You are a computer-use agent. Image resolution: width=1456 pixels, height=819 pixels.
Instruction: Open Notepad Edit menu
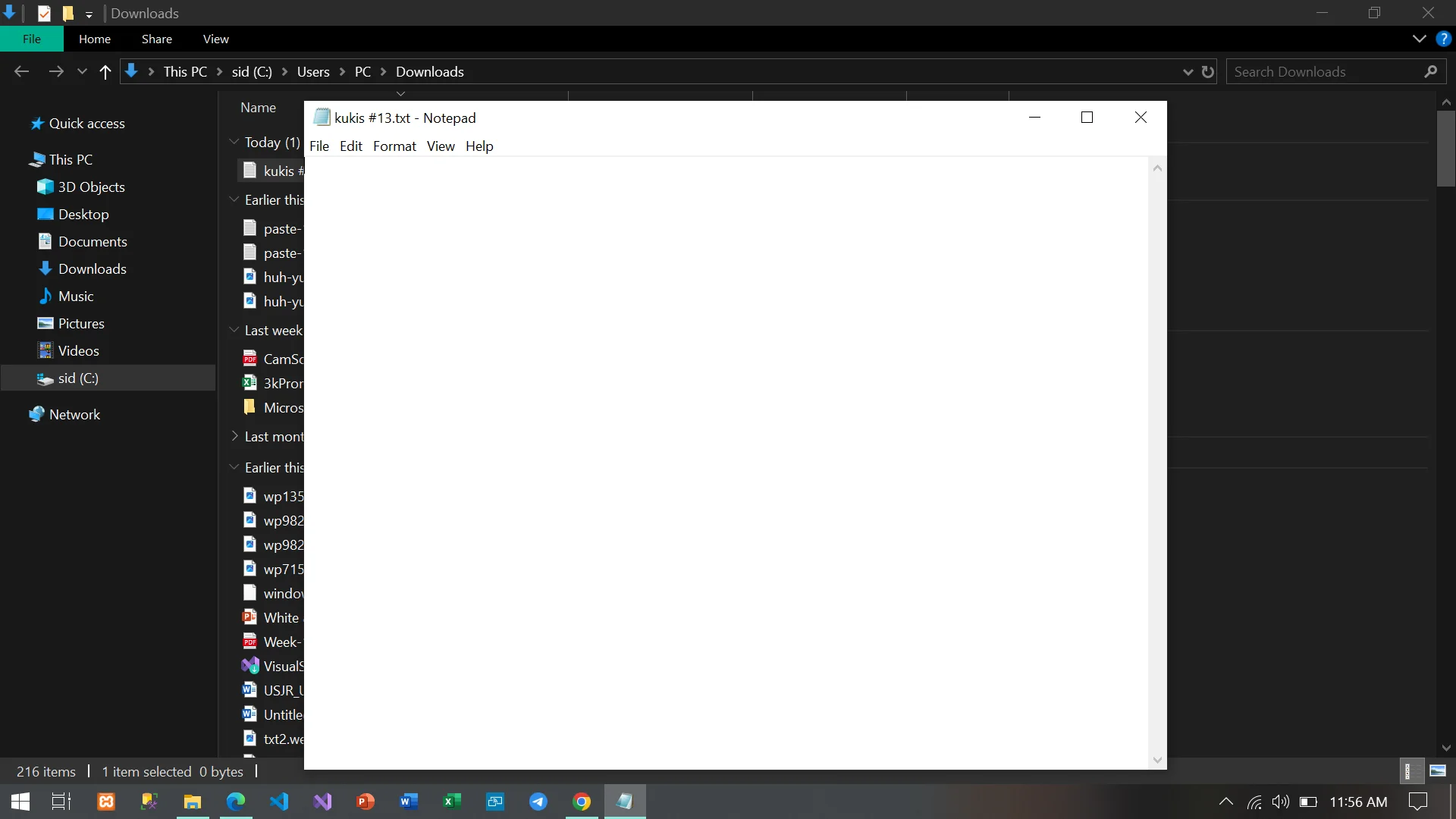pos(350,146)
